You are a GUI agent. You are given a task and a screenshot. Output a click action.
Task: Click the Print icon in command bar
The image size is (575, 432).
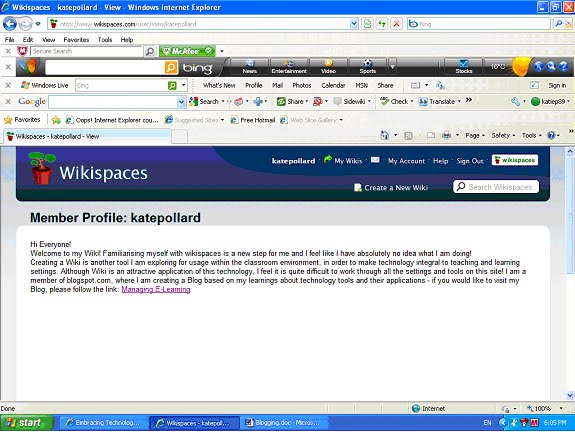pyautogui.click(x=446, y=136)
